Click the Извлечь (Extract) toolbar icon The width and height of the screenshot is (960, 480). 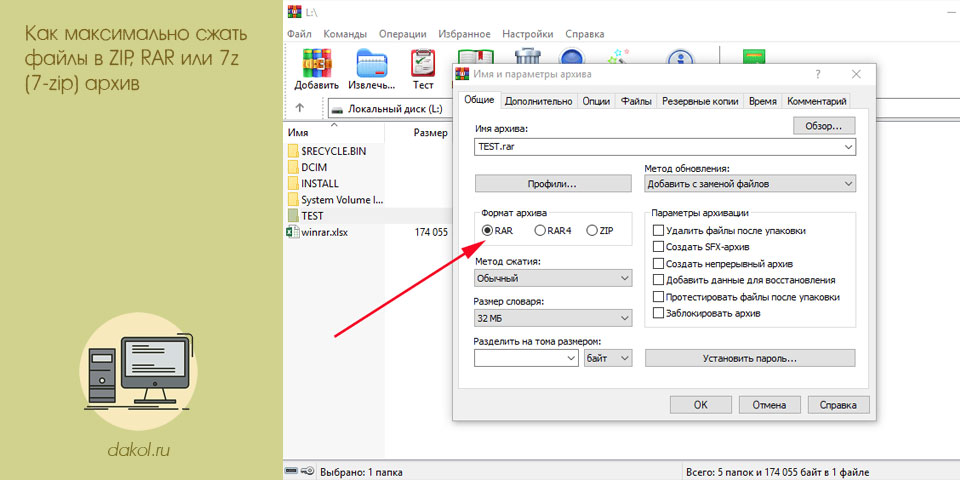(x=372, y=63)
